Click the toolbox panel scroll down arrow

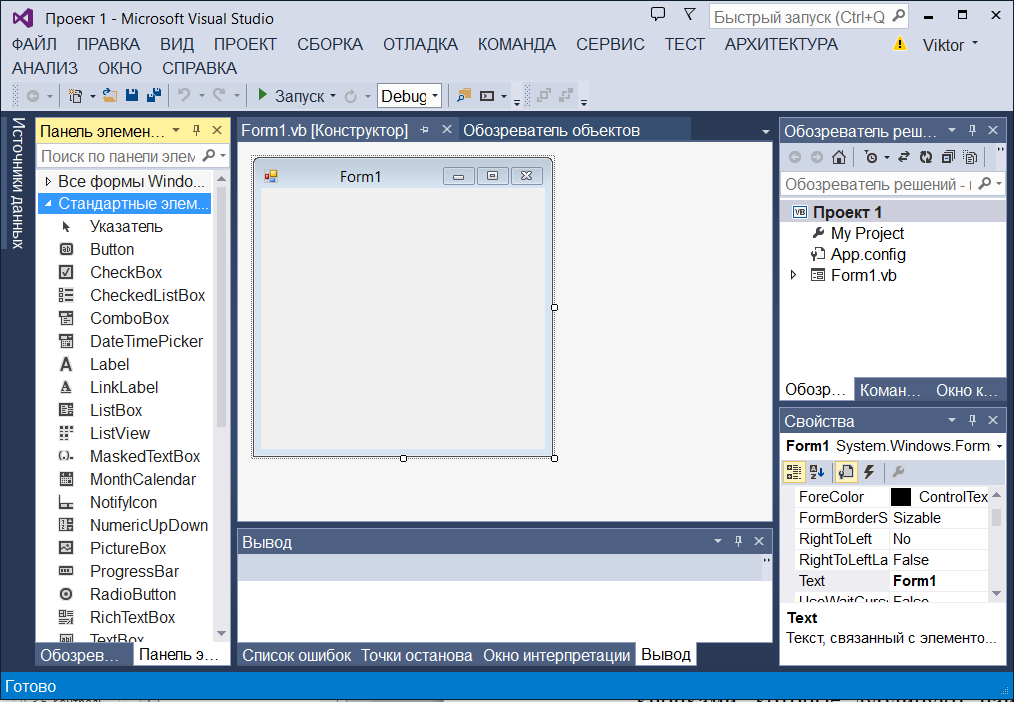tap(221, 633)
